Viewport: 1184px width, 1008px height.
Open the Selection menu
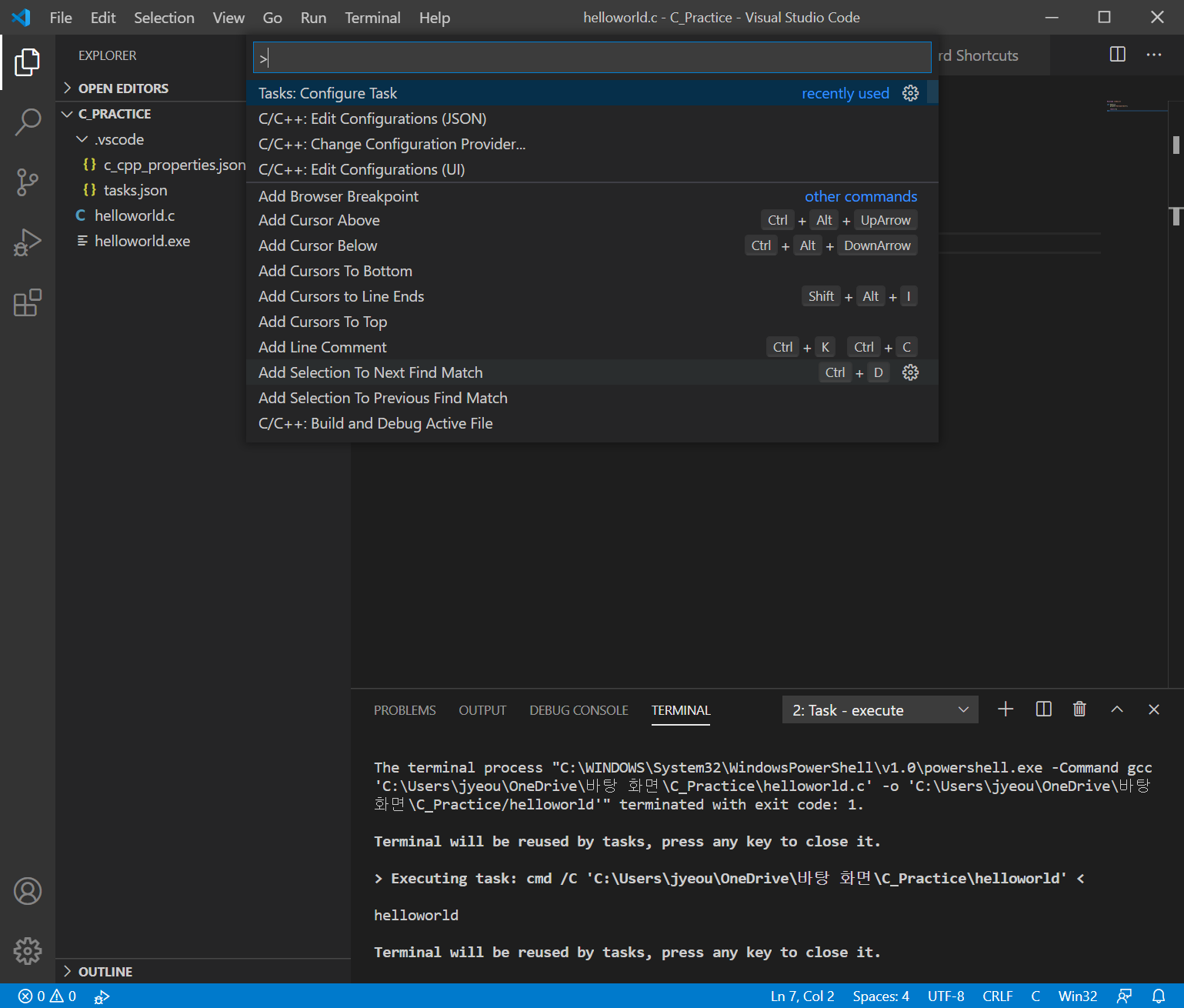164,18
